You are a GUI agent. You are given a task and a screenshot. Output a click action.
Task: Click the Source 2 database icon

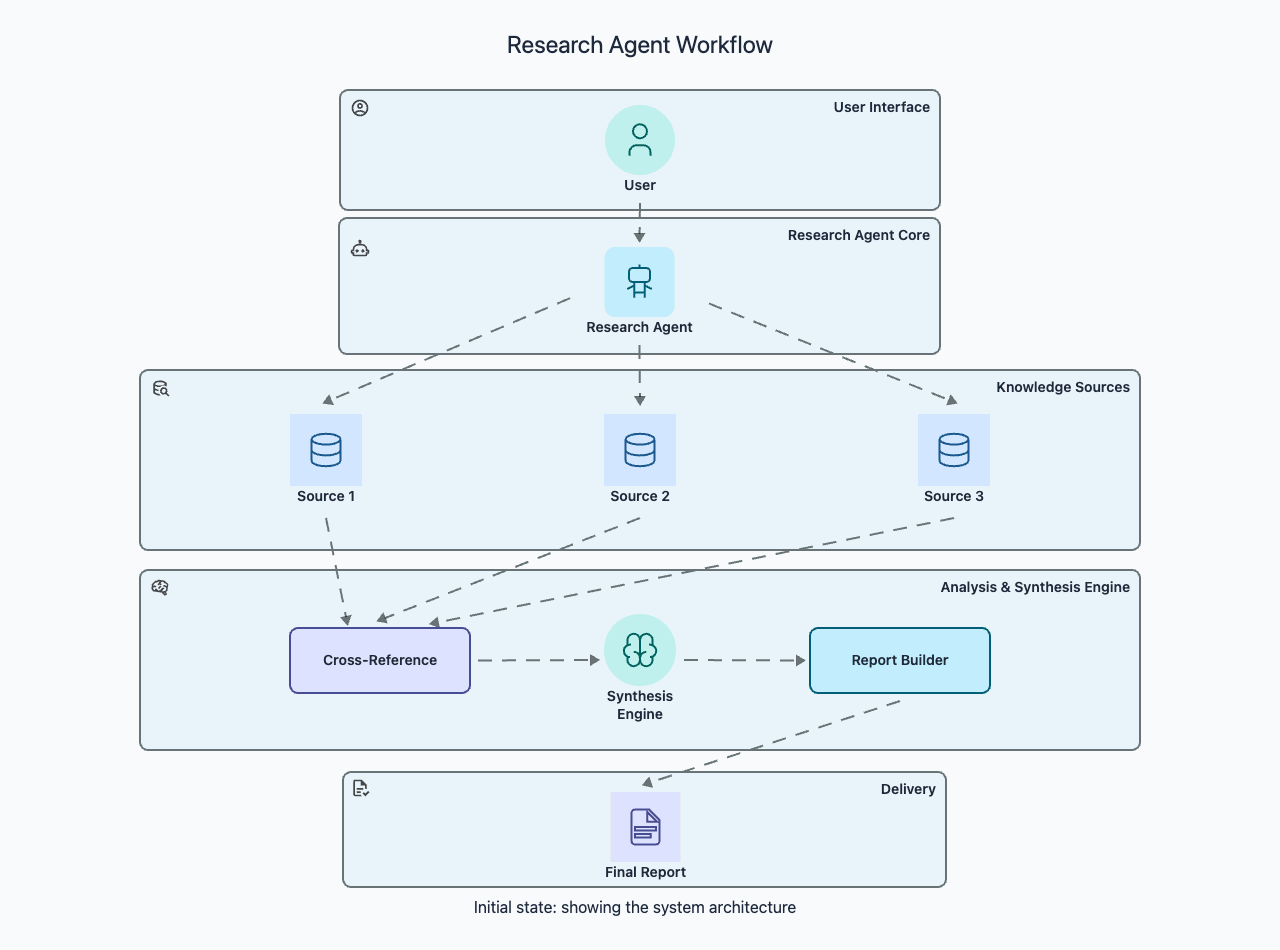(640, 450)
